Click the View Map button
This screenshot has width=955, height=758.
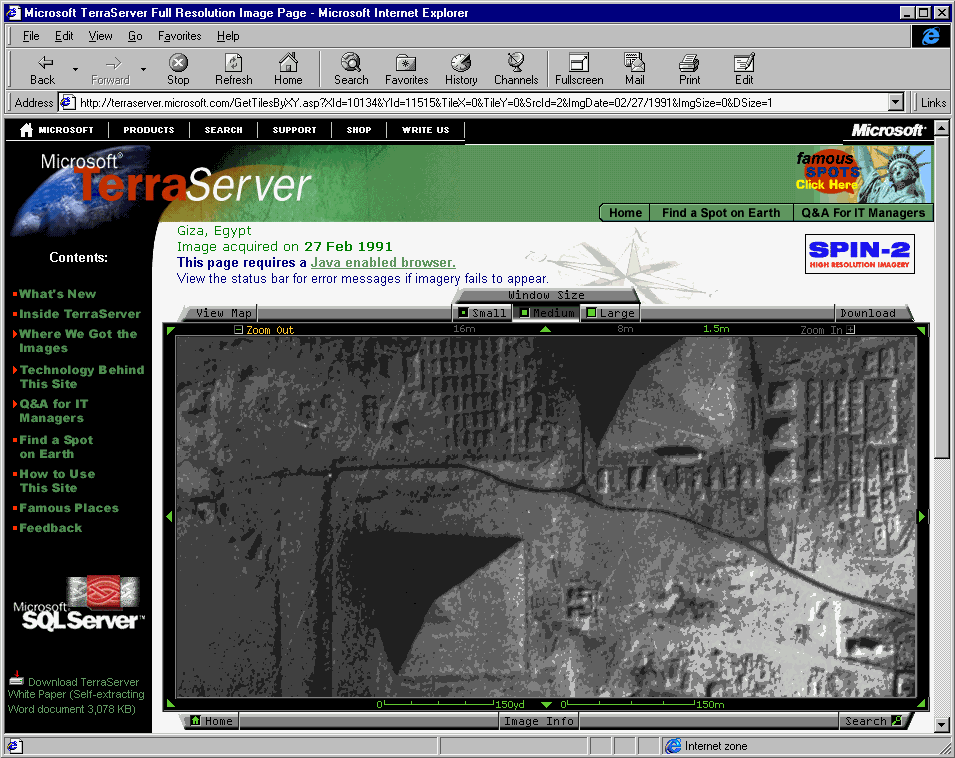point(224,313)
